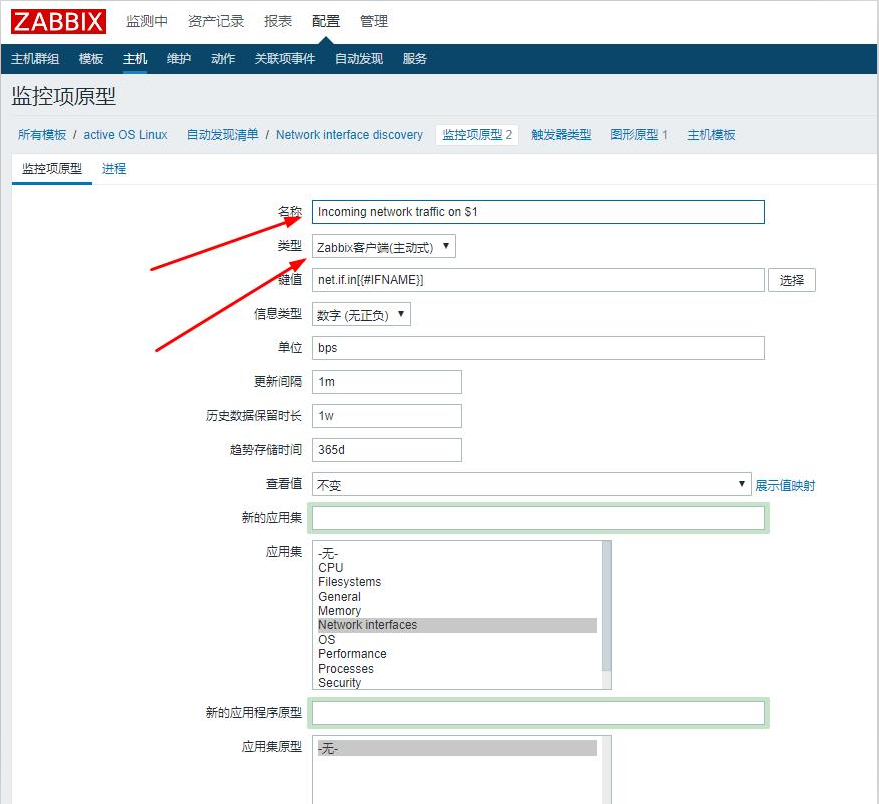The image size is (879, 804).
Task: Click the 新的应用程序原型 input field
Action: pyautogui.click(x=538, y=713)
